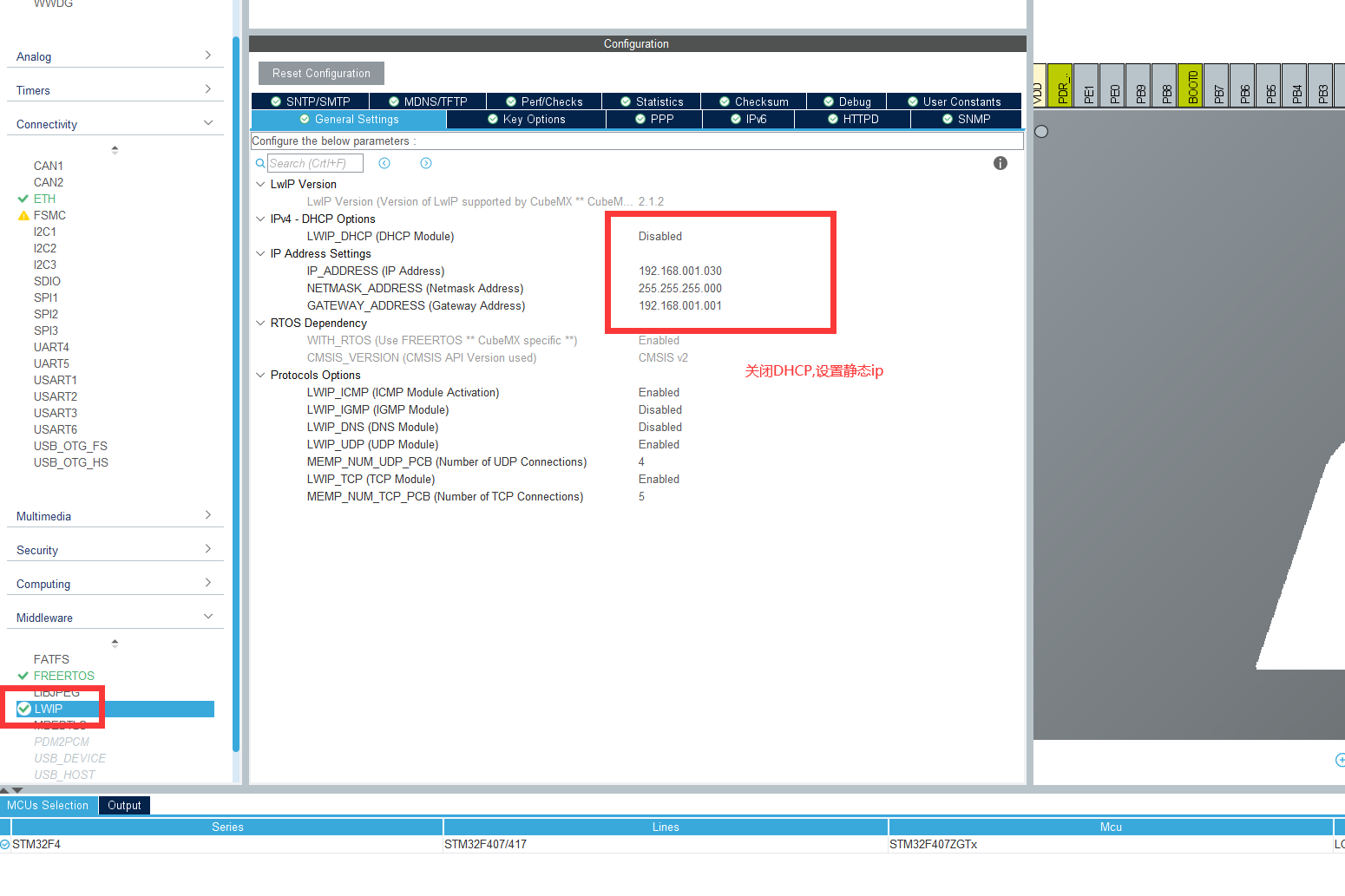
Task: Click the sort arrows in the Middleware list
Action: 115,643
